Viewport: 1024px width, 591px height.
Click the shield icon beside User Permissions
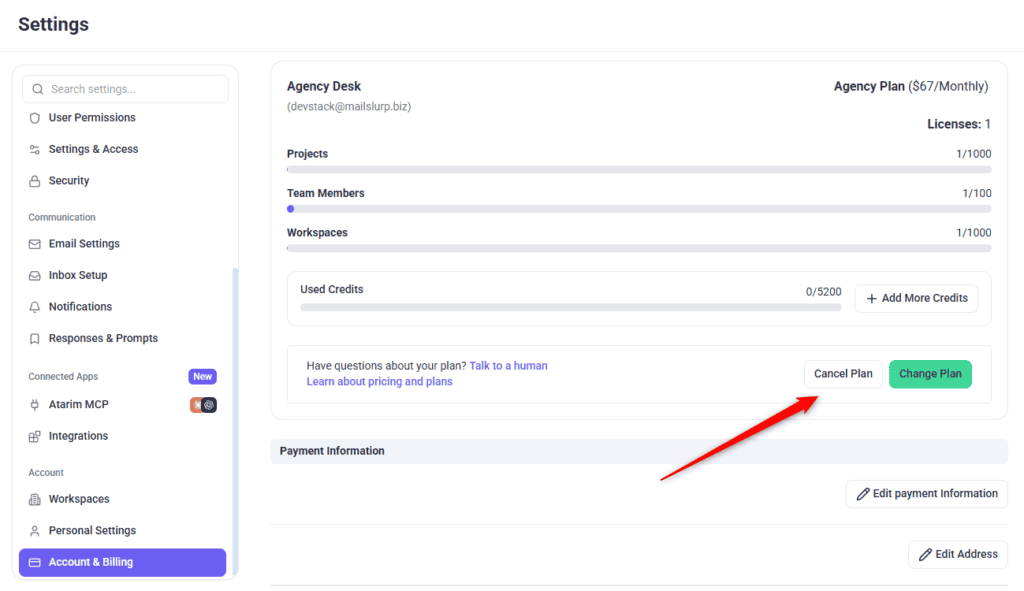coord(35,118)
